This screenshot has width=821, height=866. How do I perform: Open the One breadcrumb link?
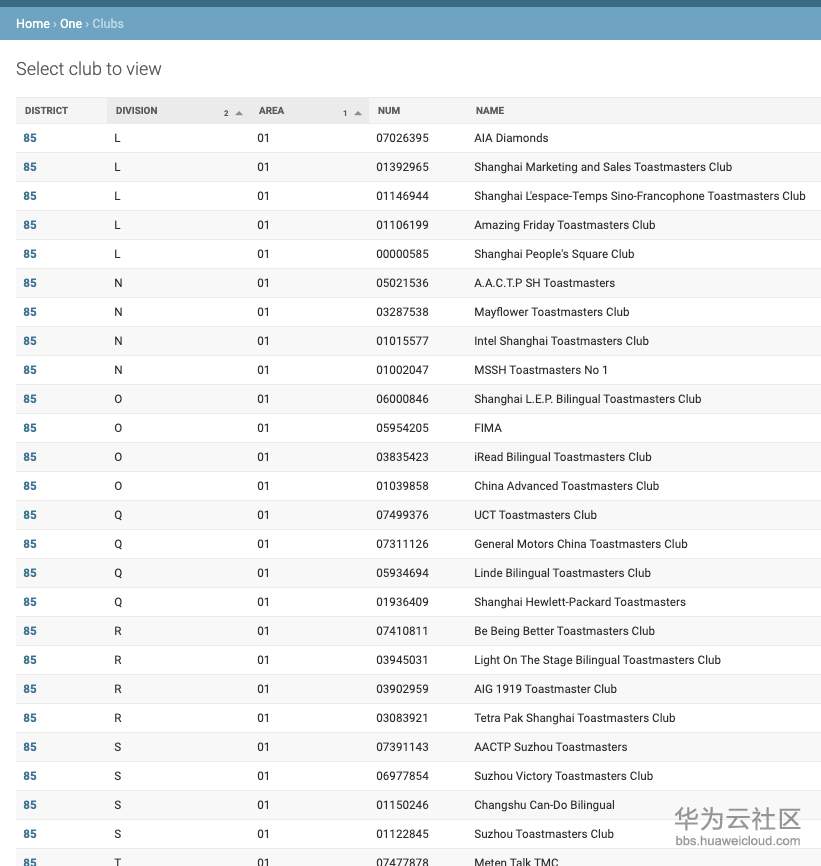[x=71, y=24]
